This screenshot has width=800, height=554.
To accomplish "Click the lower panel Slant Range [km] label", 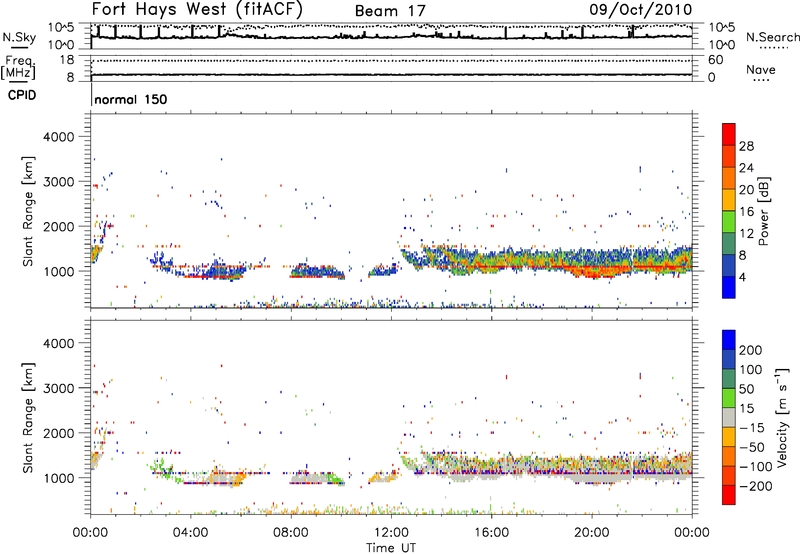I will tap(28, 417).
